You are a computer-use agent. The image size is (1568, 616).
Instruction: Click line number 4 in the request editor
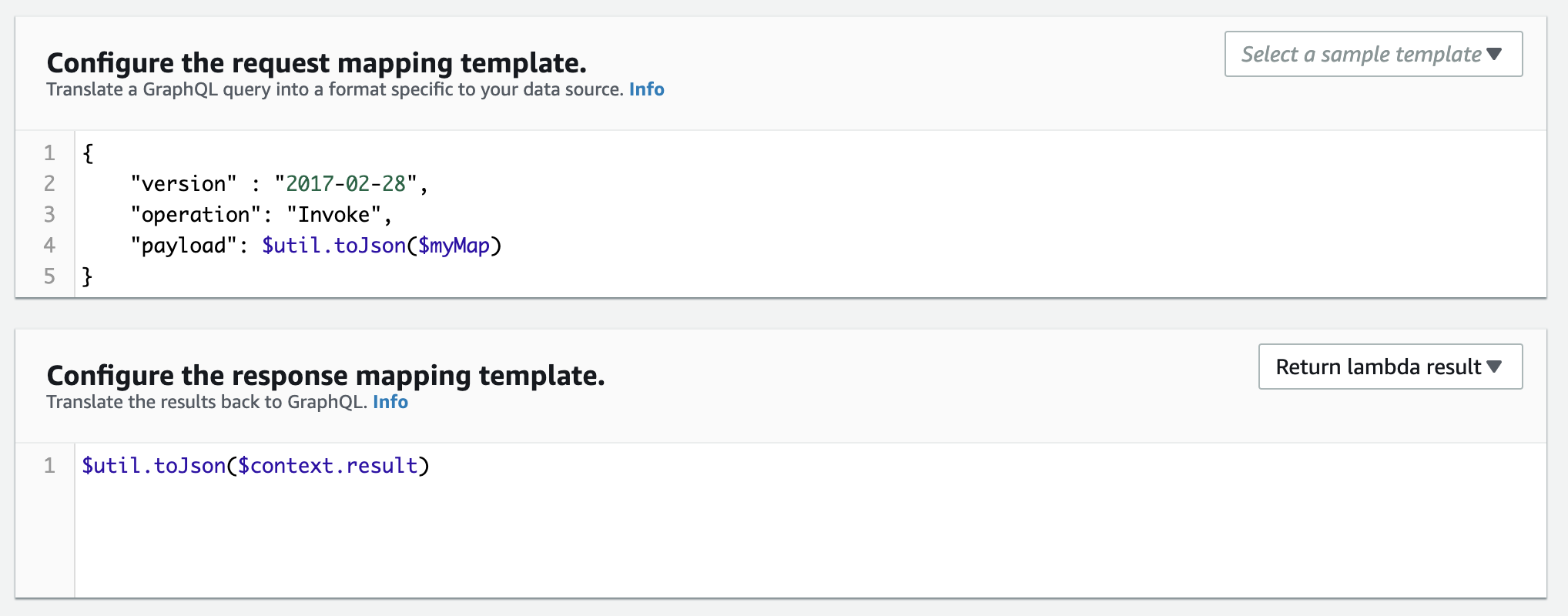coord(49,245)
